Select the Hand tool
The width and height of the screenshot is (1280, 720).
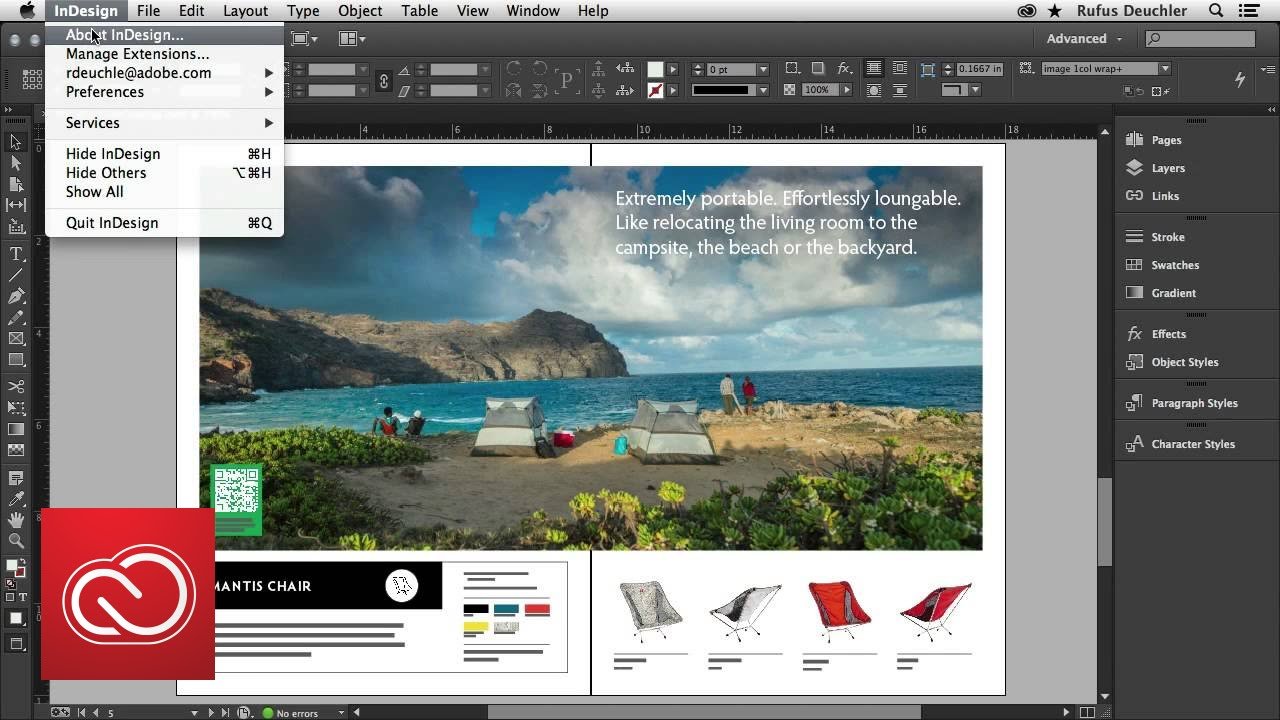[16, 520]
